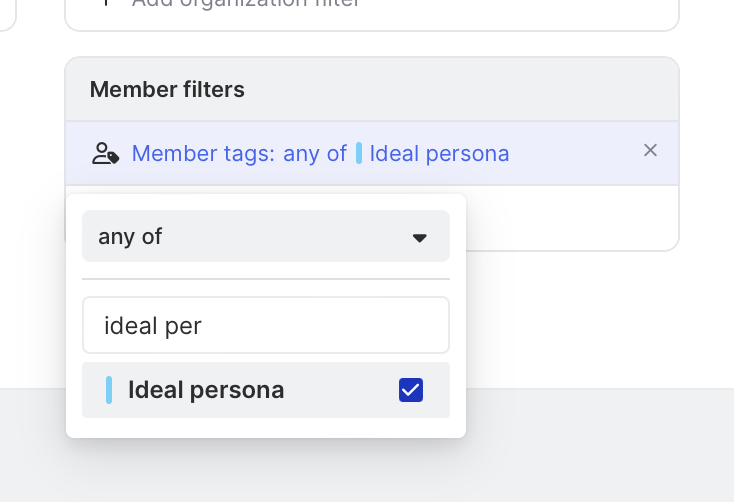Select the Ideal persona option in results

click(250, 390)
